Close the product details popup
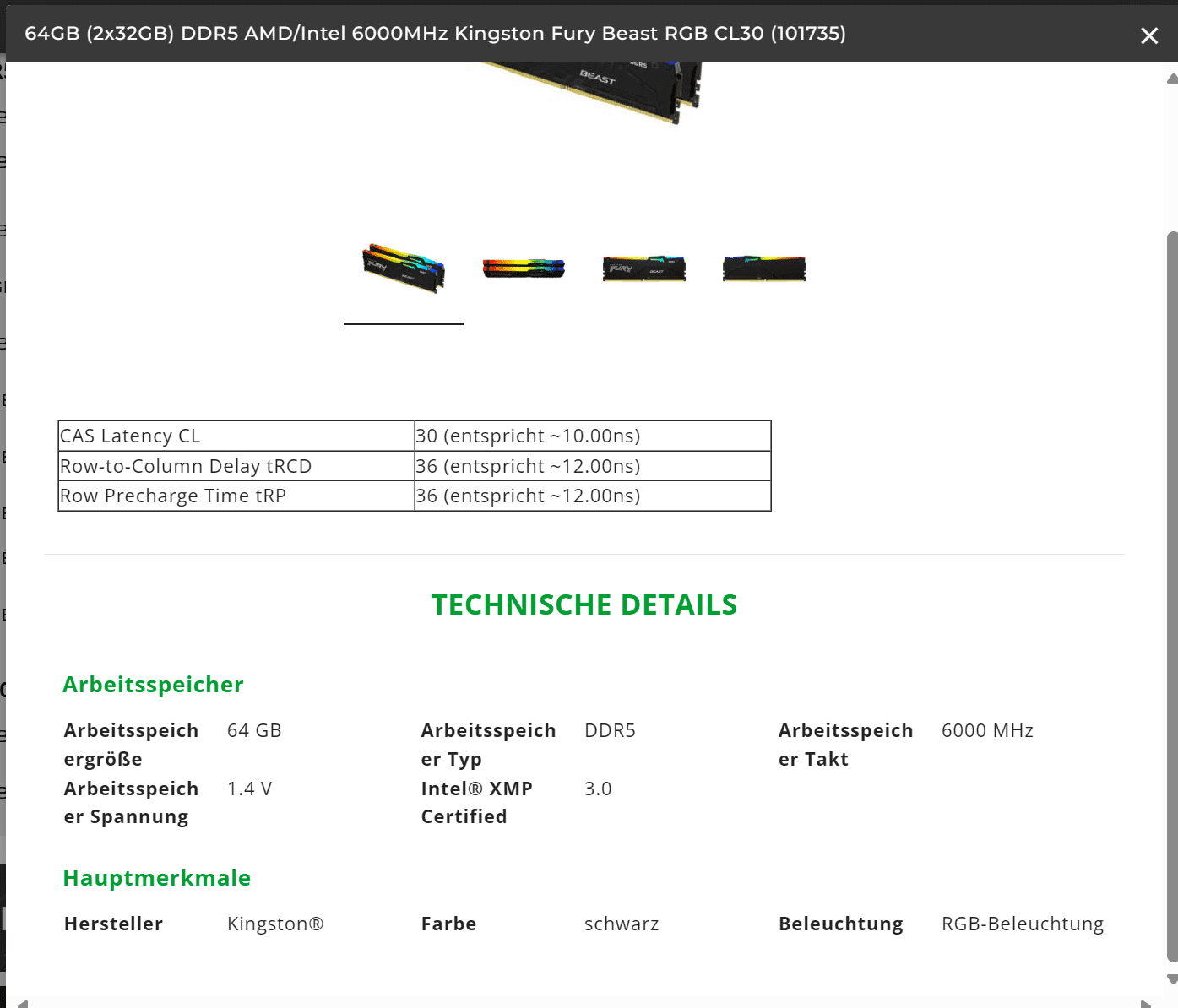1178x1008 pixels. click(1148, 35)
